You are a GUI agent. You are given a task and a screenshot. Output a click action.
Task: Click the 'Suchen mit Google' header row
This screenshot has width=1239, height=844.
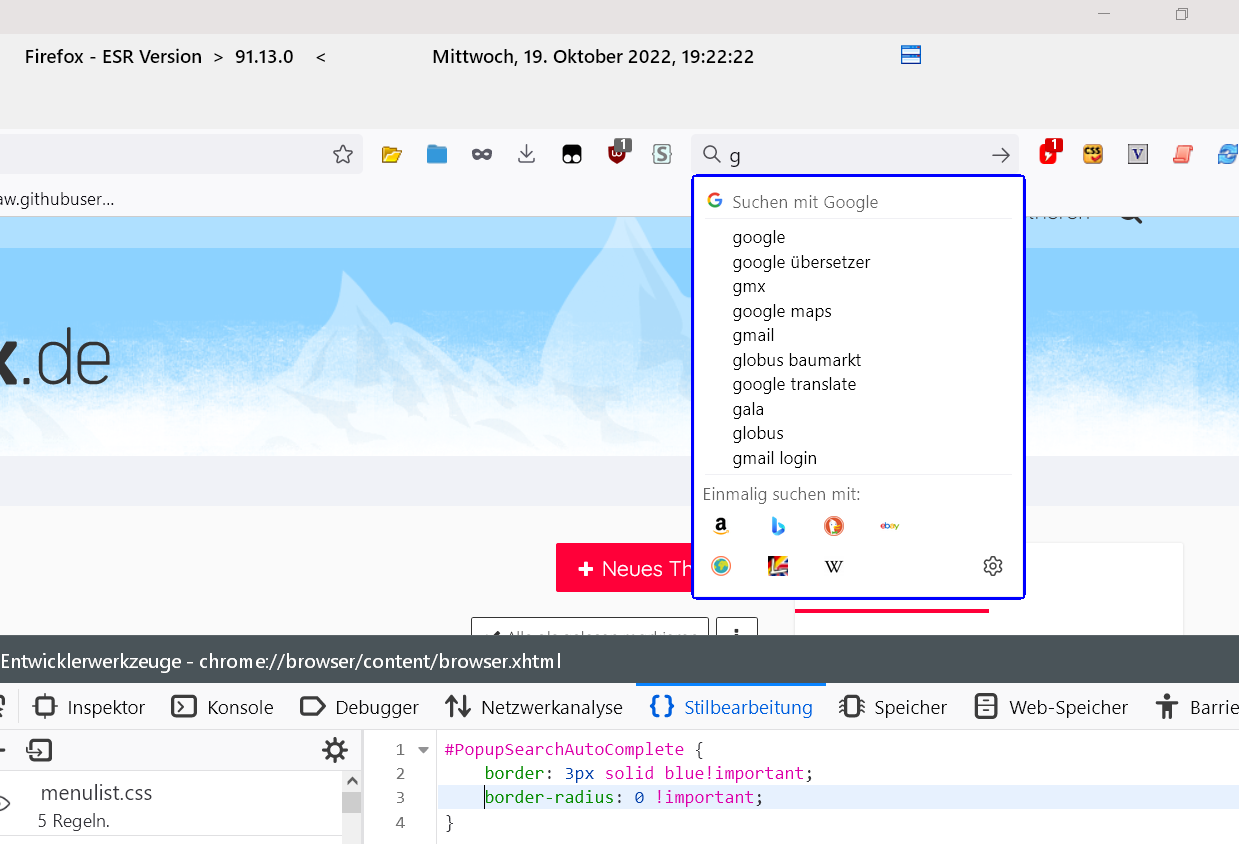coord(858,201)
